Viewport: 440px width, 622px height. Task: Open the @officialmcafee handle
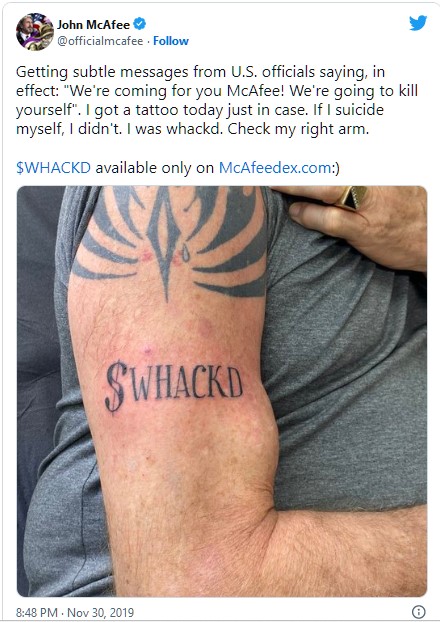click(x=100, y=41)
